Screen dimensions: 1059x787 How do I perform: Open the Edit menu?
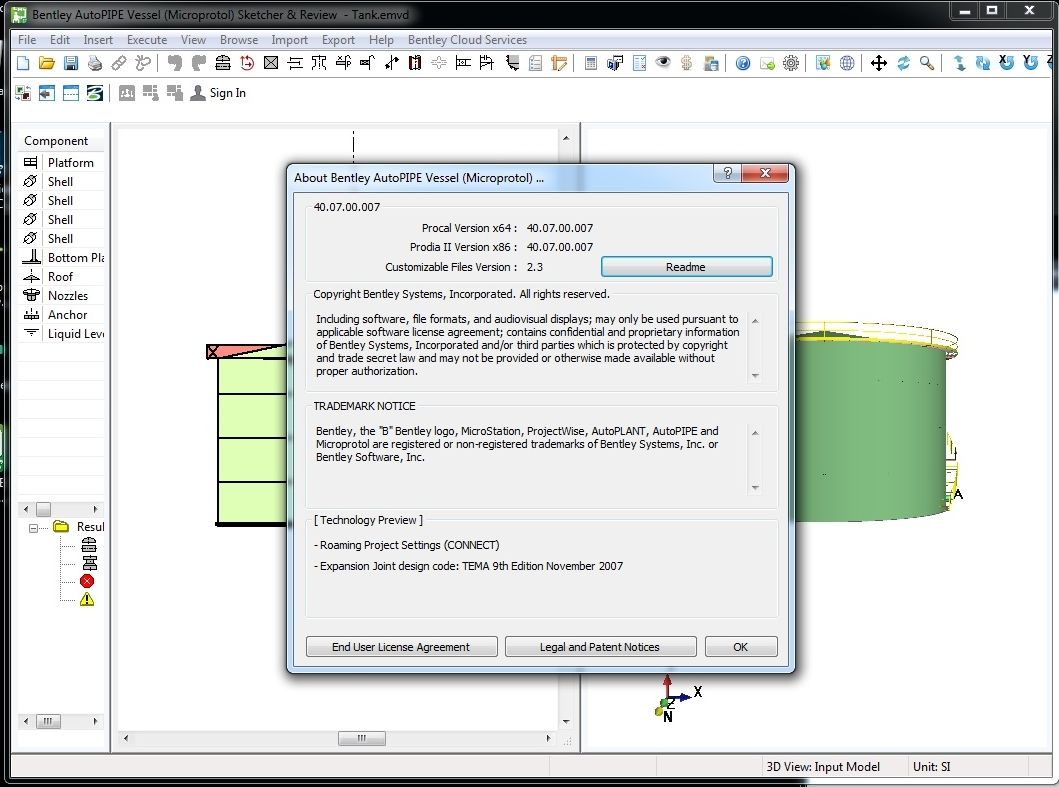59,40
